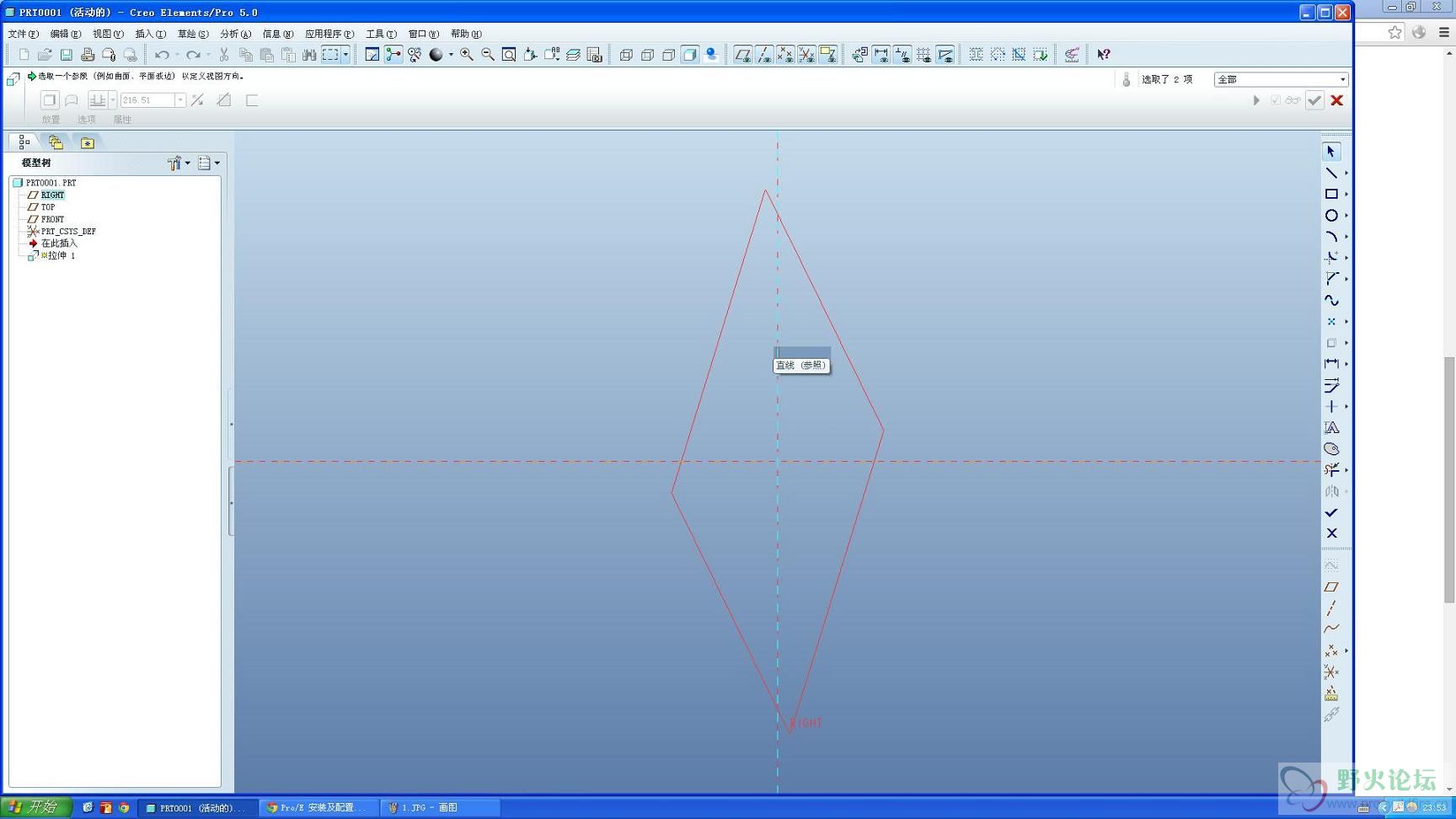Click the Modify dimensions tool

click(1331, 385)
